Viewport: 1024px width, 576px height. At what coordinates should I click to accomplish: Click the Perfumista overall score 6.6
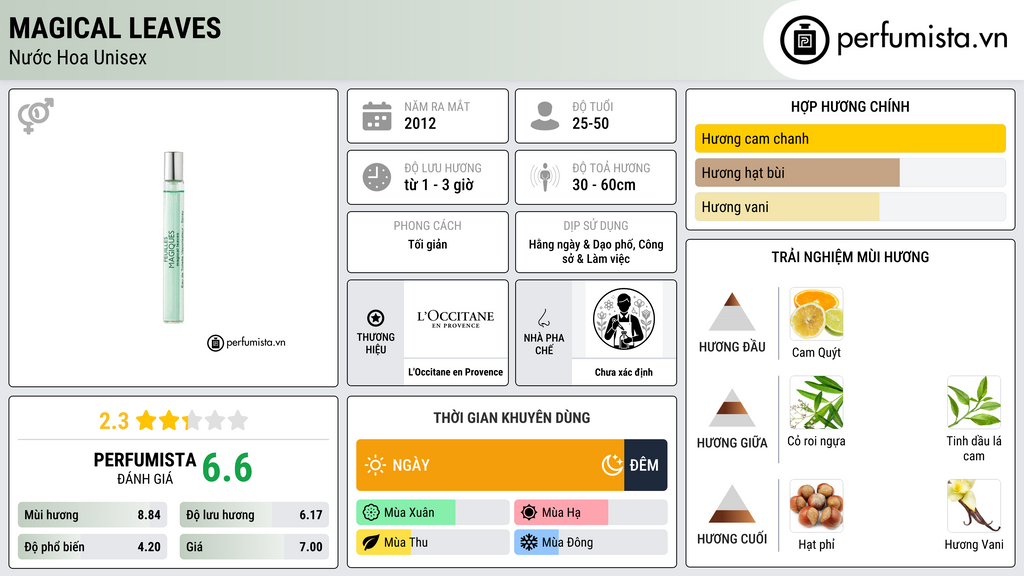click(227, 468)
